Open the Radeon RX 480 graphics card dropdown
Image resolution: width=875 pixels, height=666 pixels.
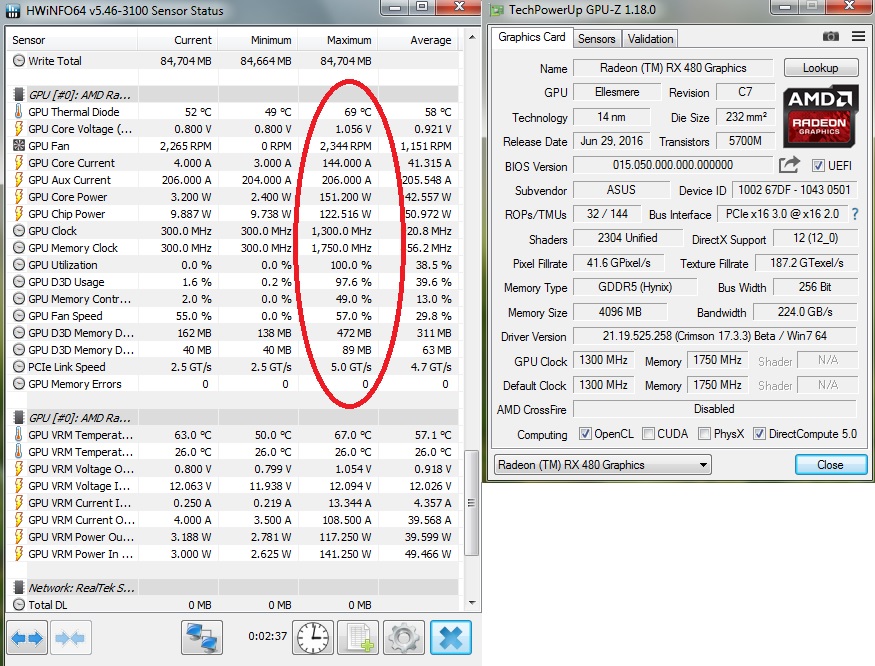(x=603, y=464)
